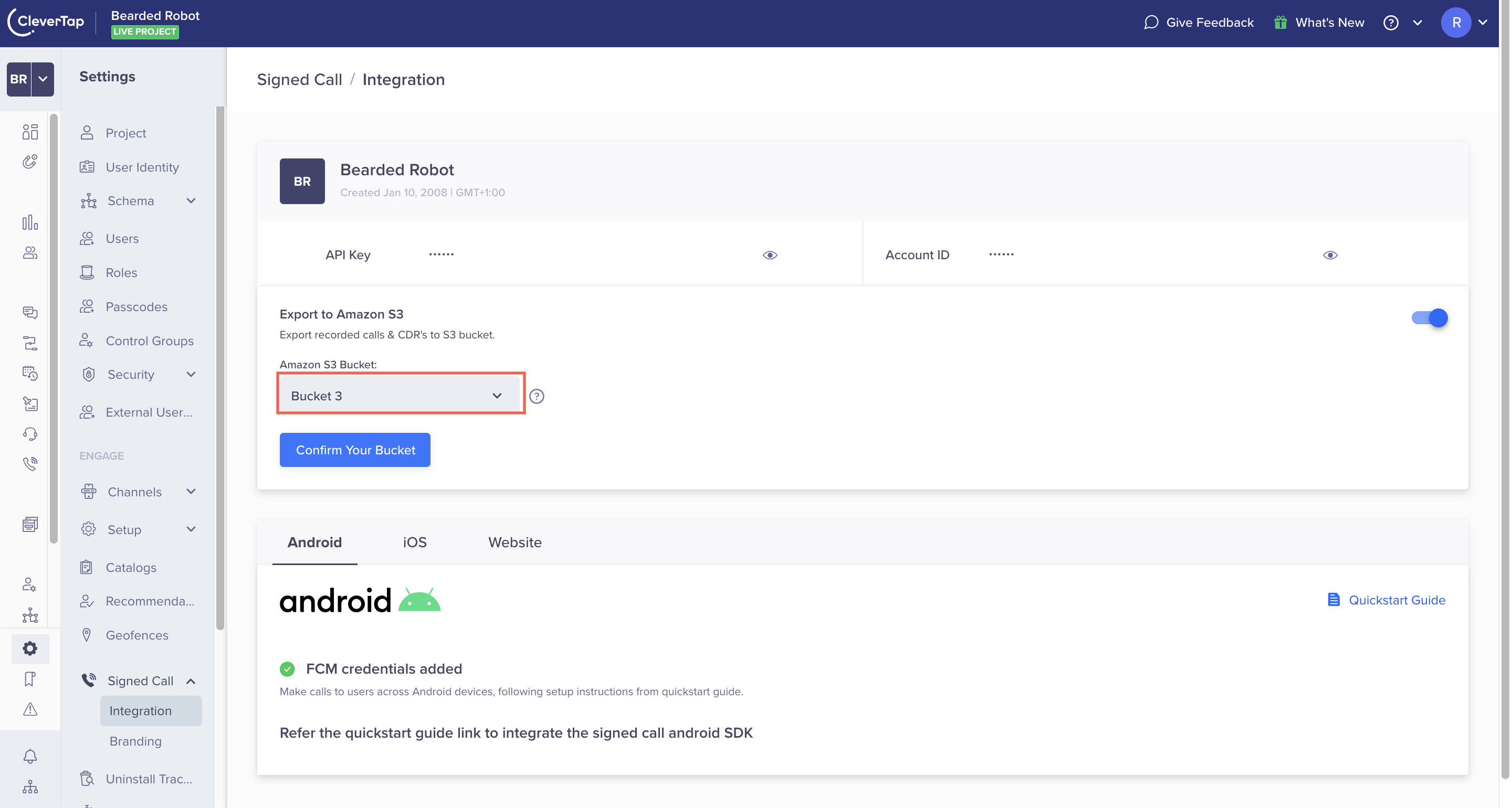1512x808 pixels.
Task: Open the dashboard boards icon
Action: coord(30,132)
